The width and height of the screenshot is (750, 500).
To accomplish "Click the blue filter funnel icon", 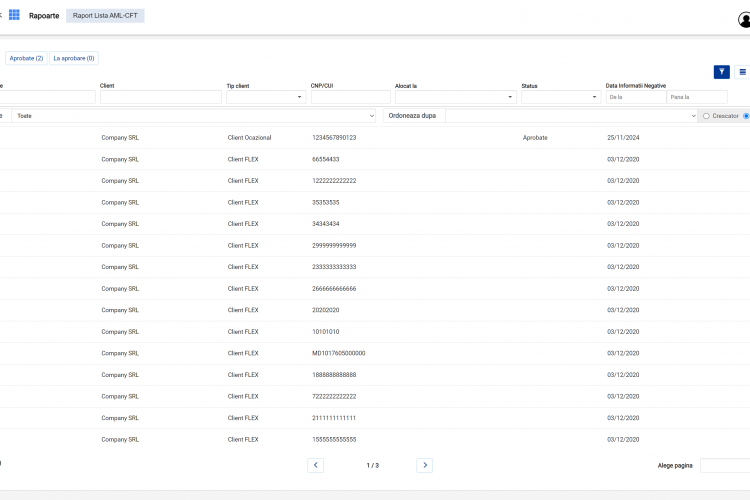I will pos(721,72).
